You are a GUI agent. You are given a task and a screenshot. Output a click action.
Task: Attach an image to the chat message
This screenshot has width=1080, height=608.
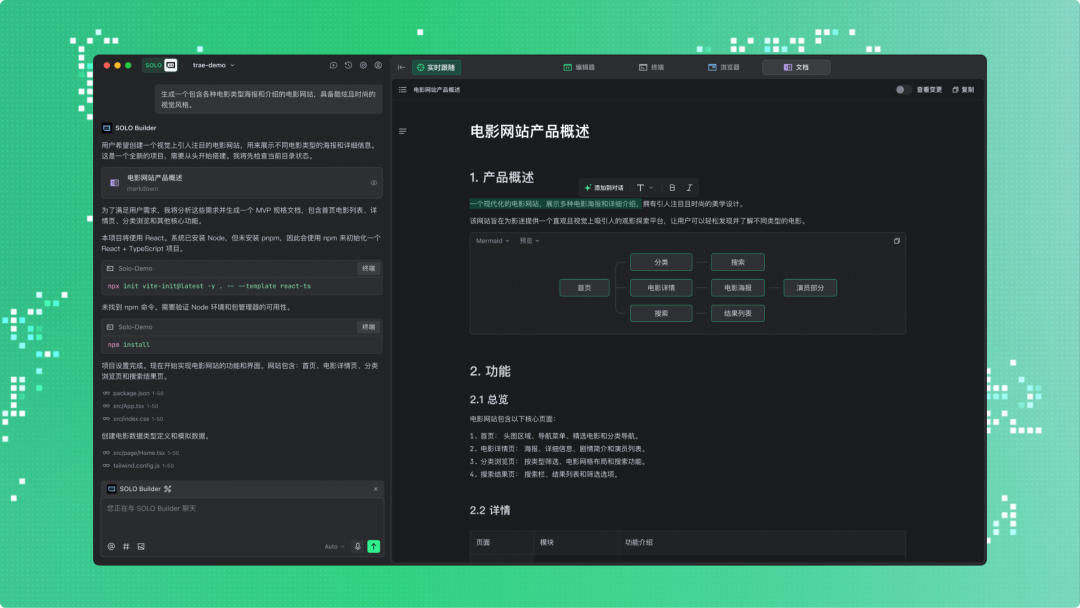pos(141,547)
